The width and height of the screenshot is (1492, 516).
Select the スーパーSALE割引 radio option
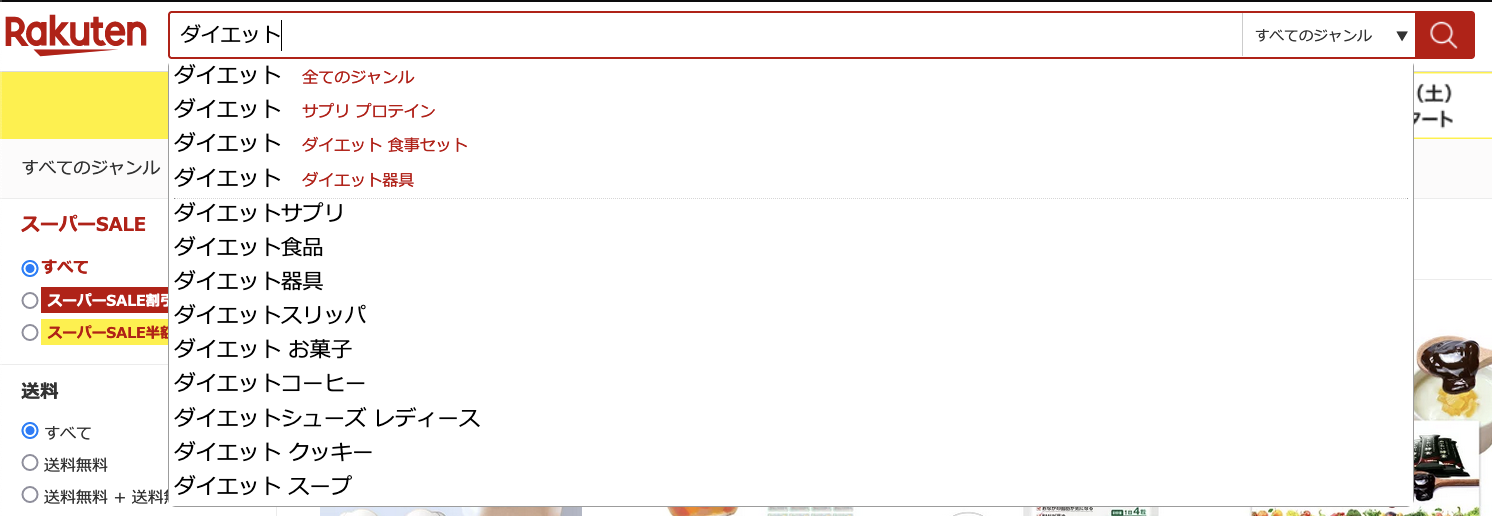pyautogui.click(x=30, y=300)
